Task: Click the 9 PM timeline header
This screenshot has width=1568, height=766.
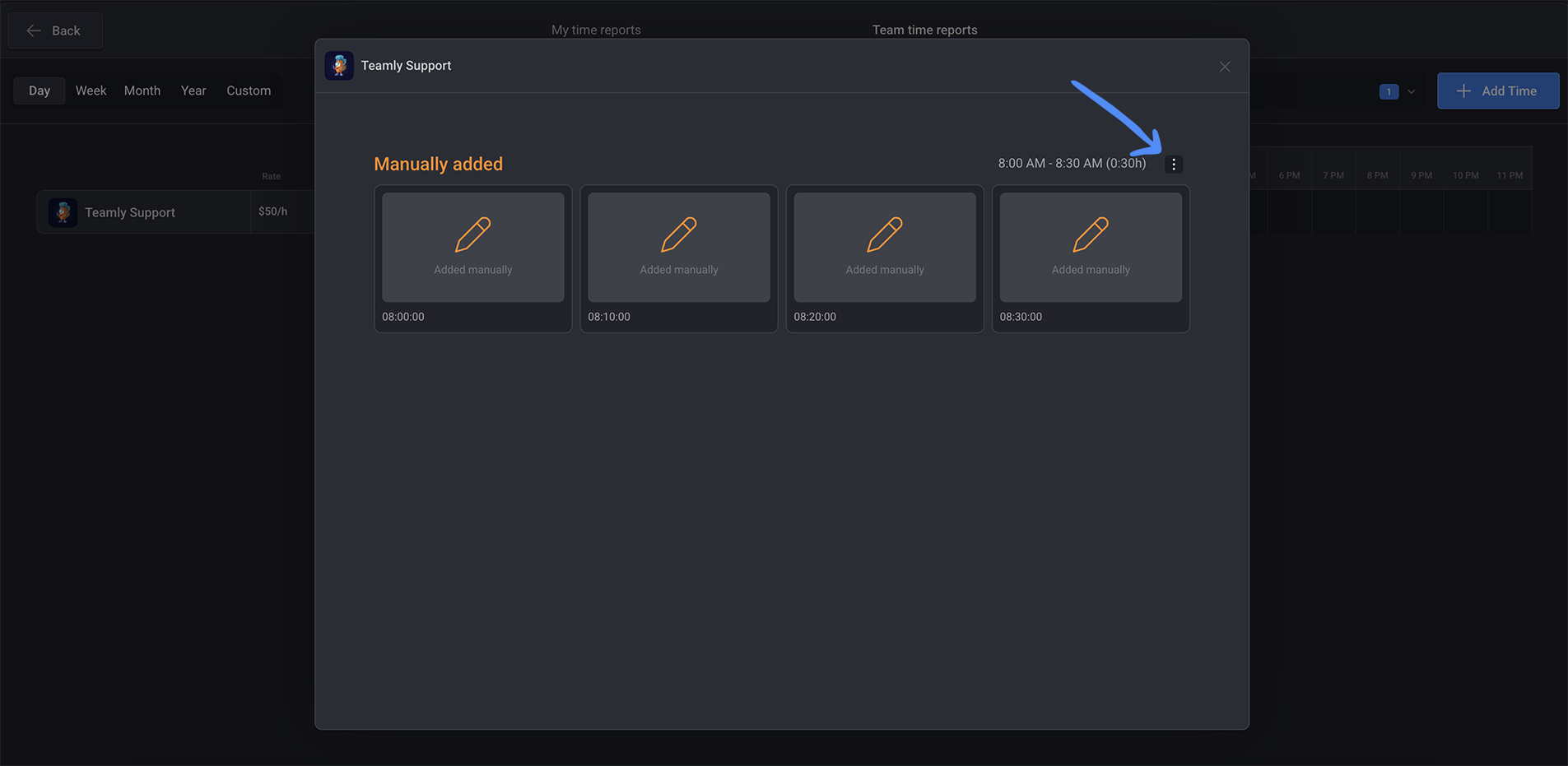Action: coord(1421,175)
